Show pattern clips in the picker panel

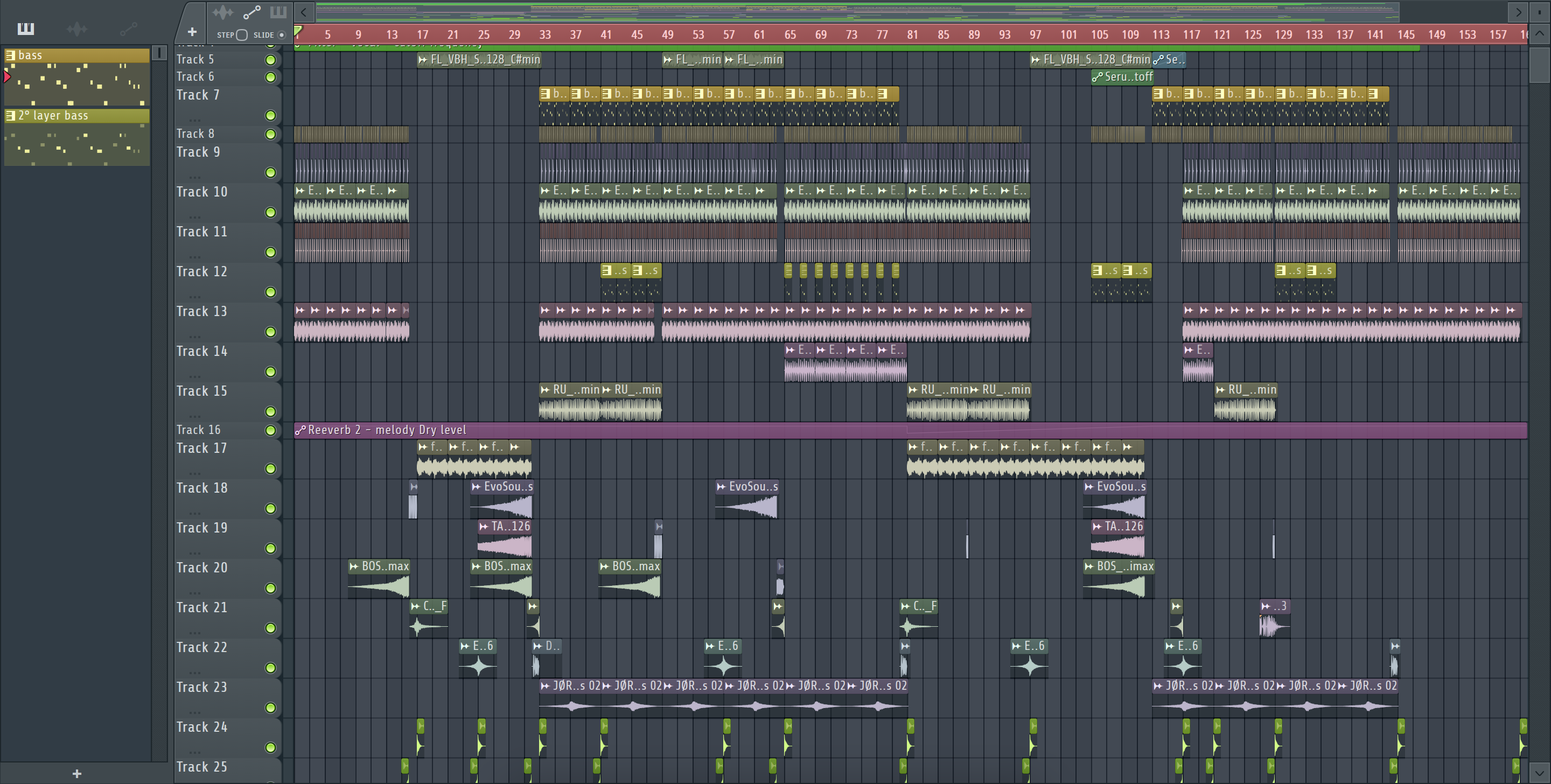pyautogui.click(x=25, y=29)
